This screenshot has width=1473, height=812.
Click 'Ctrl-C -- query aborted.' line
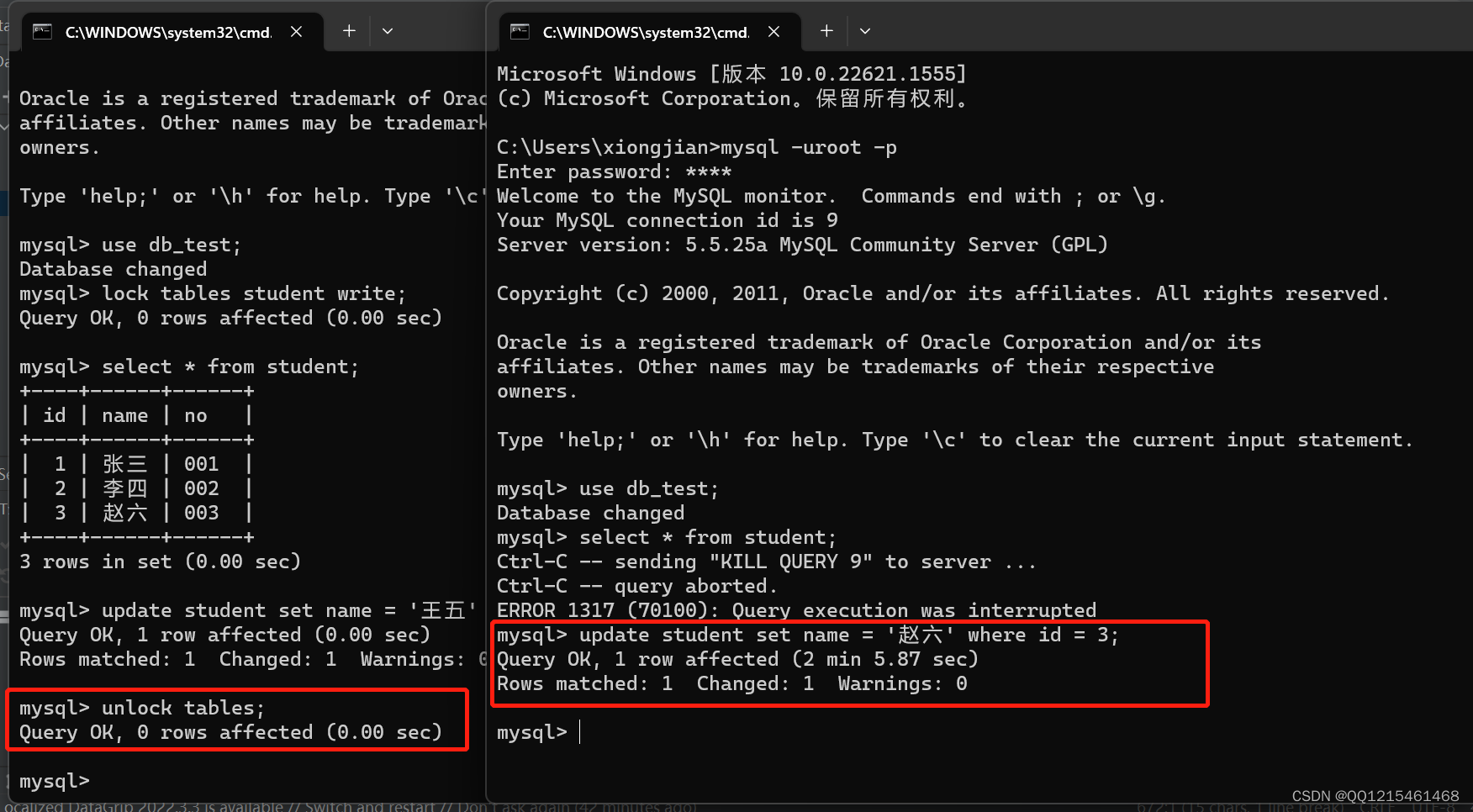(x=637, y=586)
